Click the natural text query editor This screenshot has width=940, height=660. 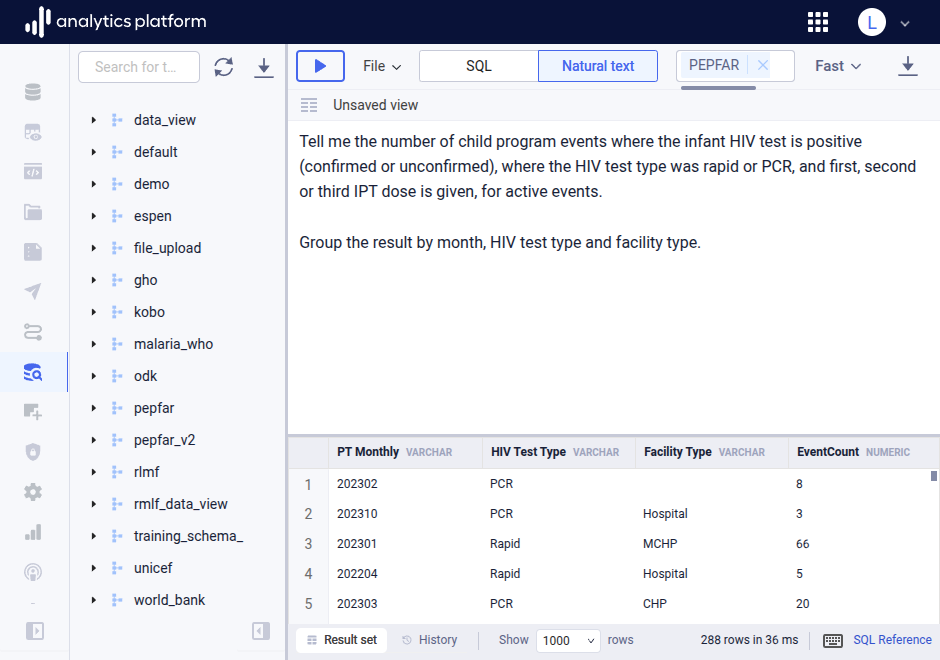click(x=614, y=277)
